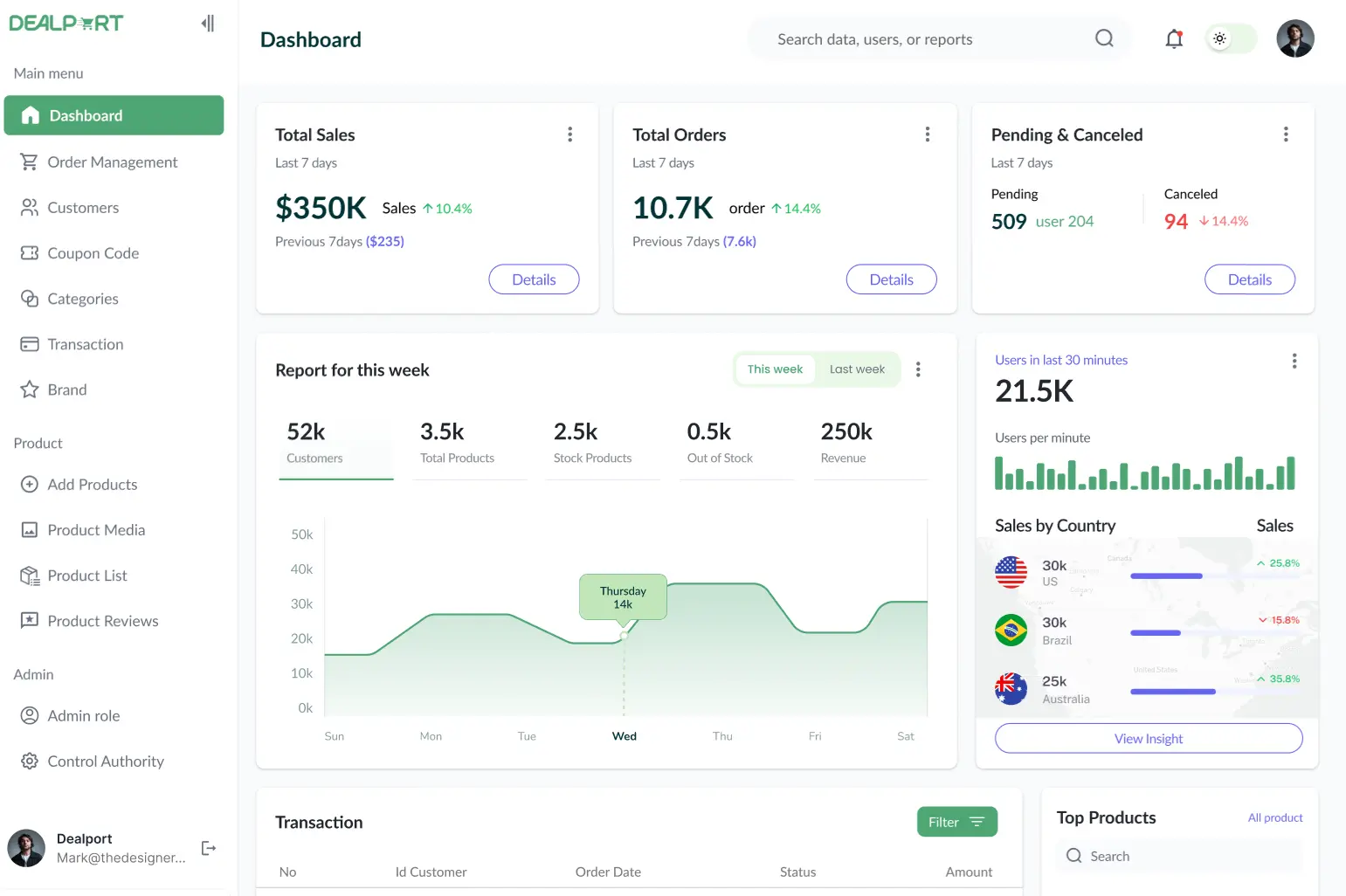Open the Coupon Code page
1346x896 pixels.
(93, 252)
